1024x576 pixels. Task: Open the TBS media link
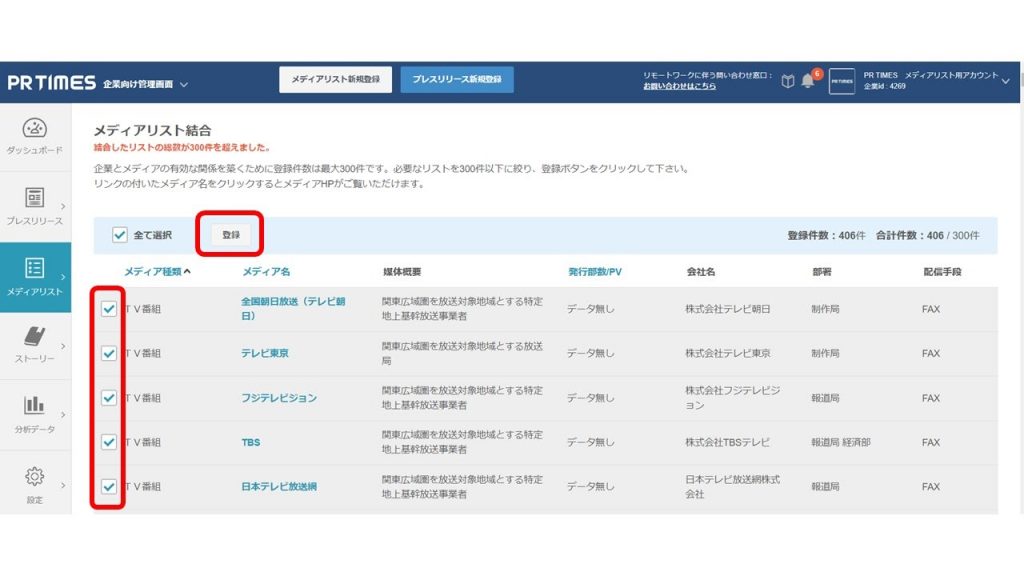tap(251, 442)
